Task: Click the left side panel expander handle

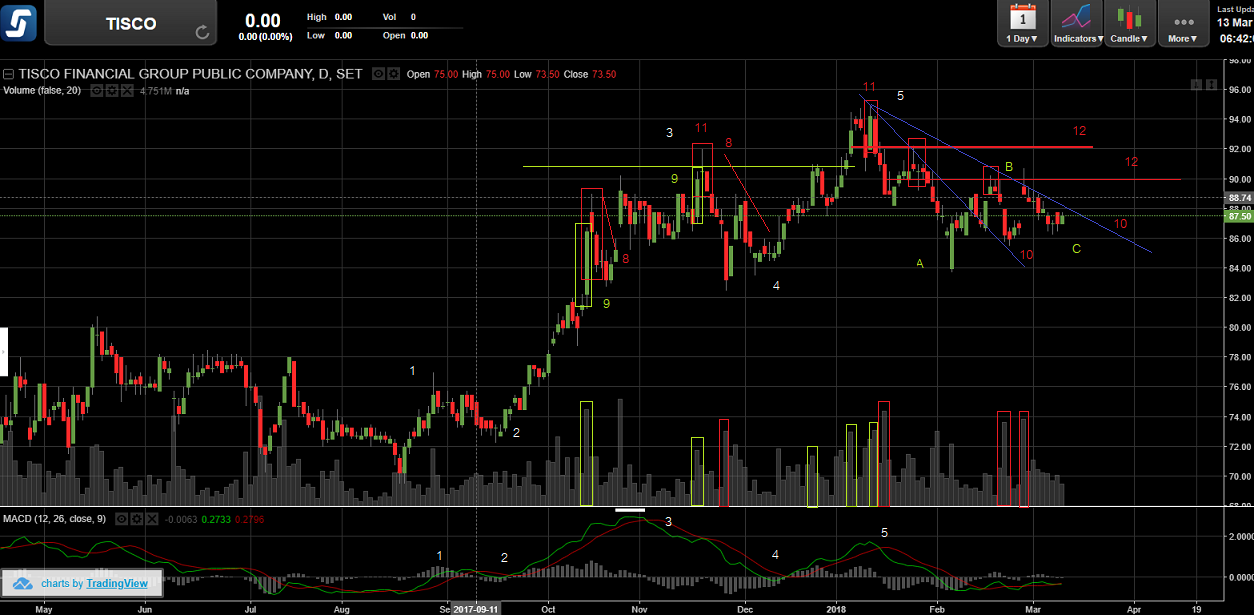Action: click(3, 354)
